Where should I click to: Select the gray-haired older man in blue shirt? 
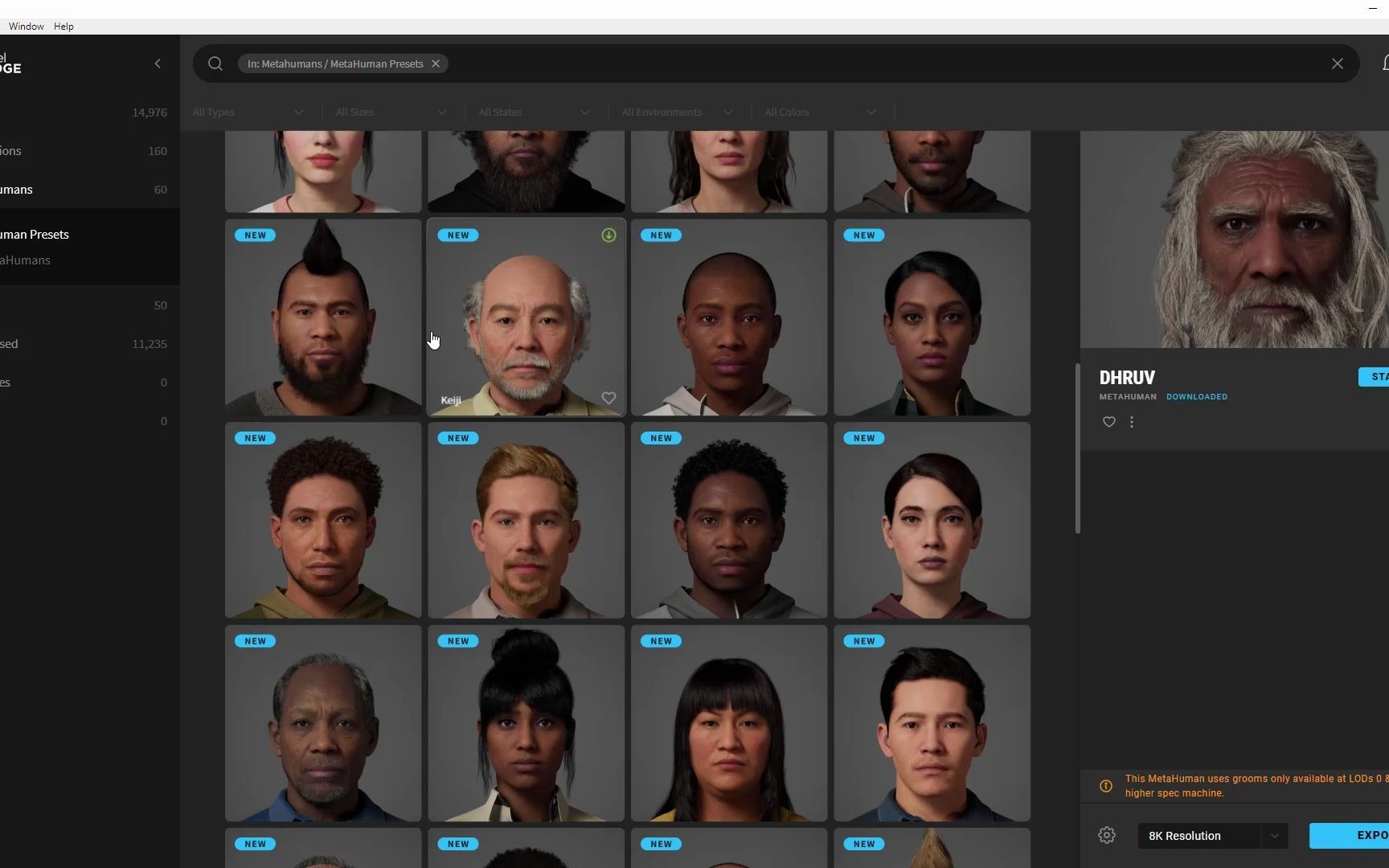(323, 723)
